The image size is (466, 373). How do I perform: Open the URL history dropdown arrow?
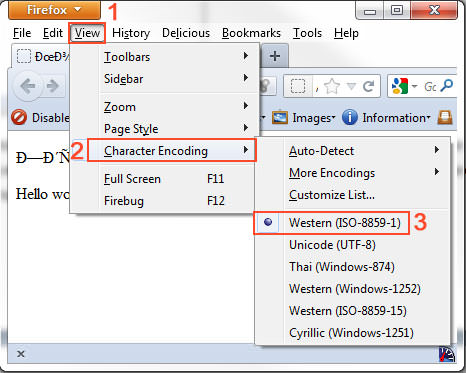coord(351,87)
